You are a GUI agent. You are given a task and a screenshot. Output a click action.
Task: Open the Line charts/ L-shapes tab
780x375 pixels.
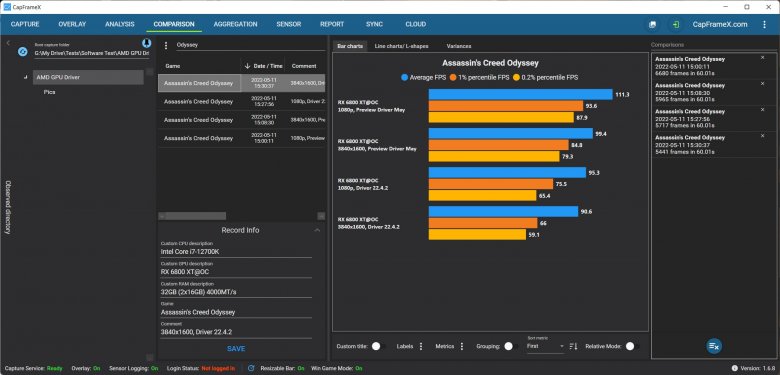(x=401, y=46)
